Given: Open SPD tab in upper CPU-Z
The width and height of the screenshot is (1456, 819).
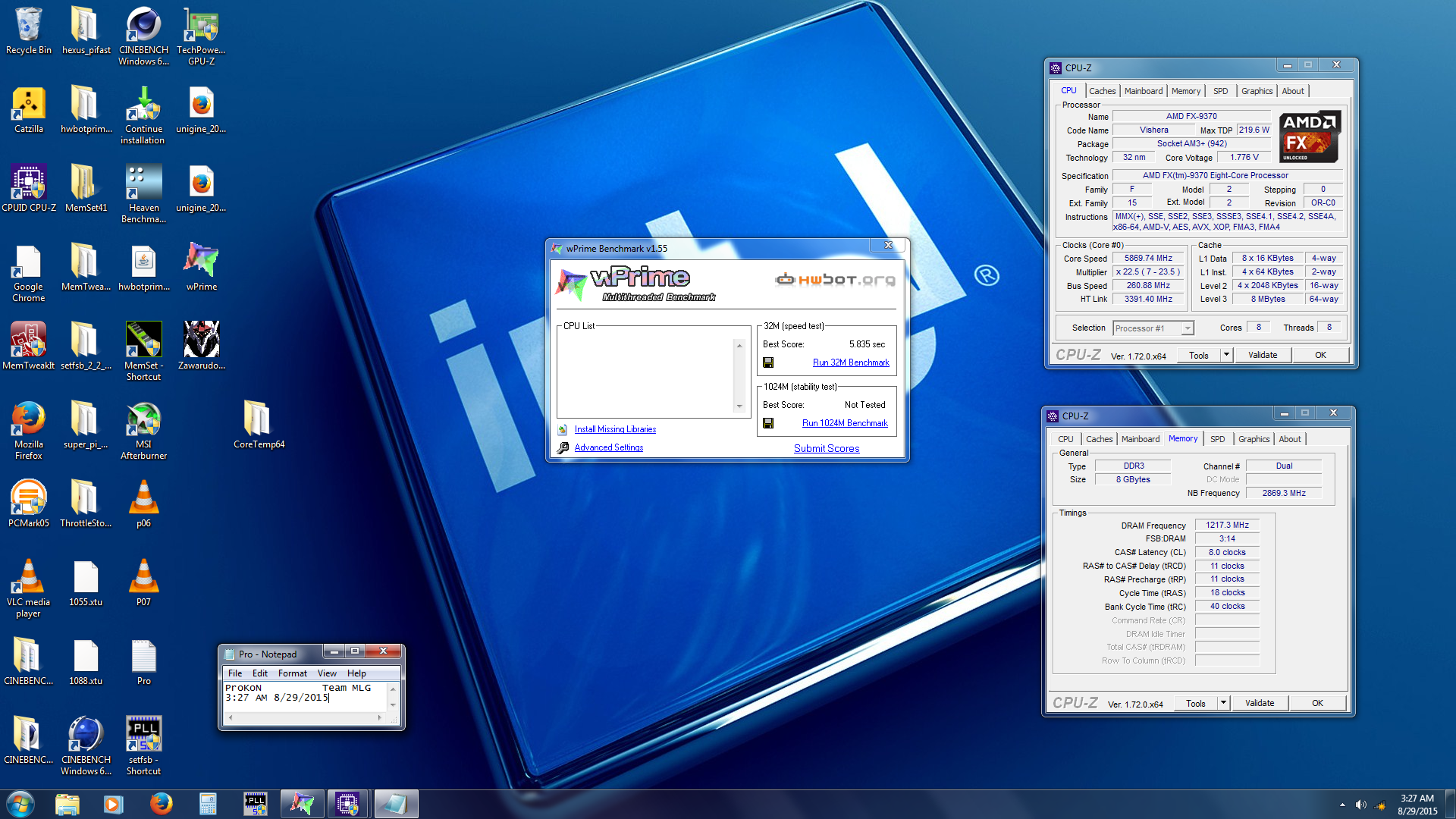Looking at the screenshot, I should (1220, 91).
